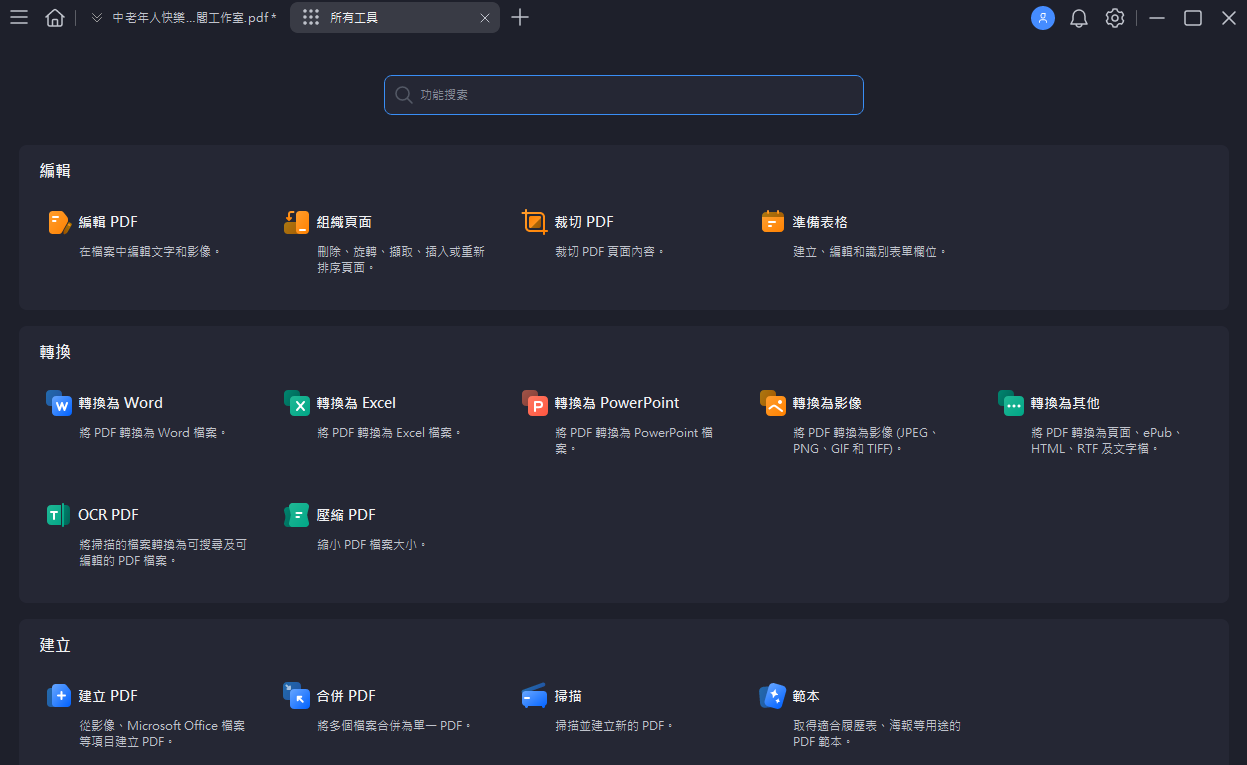Viewport: 1247px width, 765px height.
Task: Choose the 轉換為 Excel icon
Action: coord(297,403)
